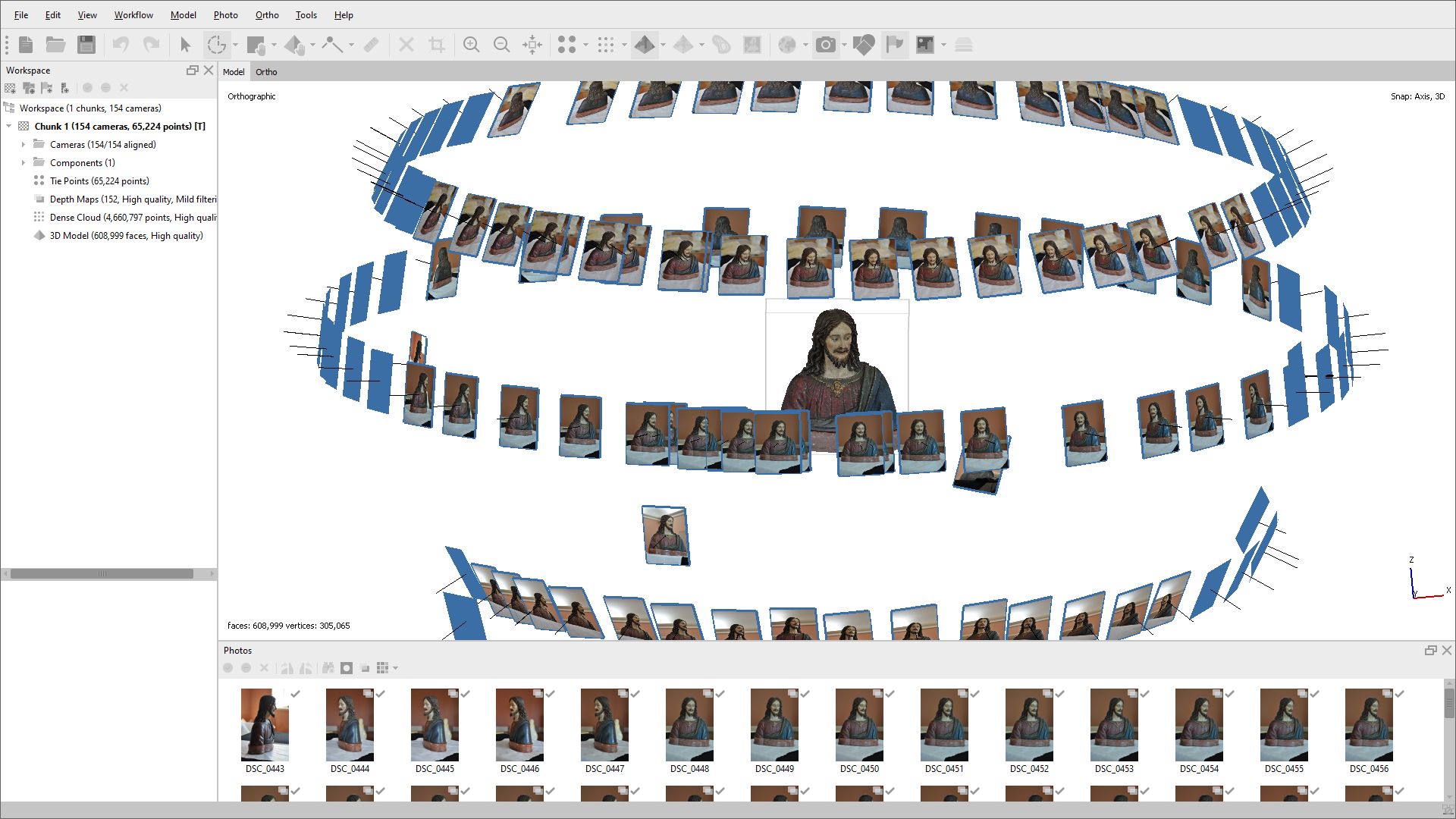1456x819 pixels.
Task: Select the Navigation arrow pointer tool
Action: (x=186, y=45)
